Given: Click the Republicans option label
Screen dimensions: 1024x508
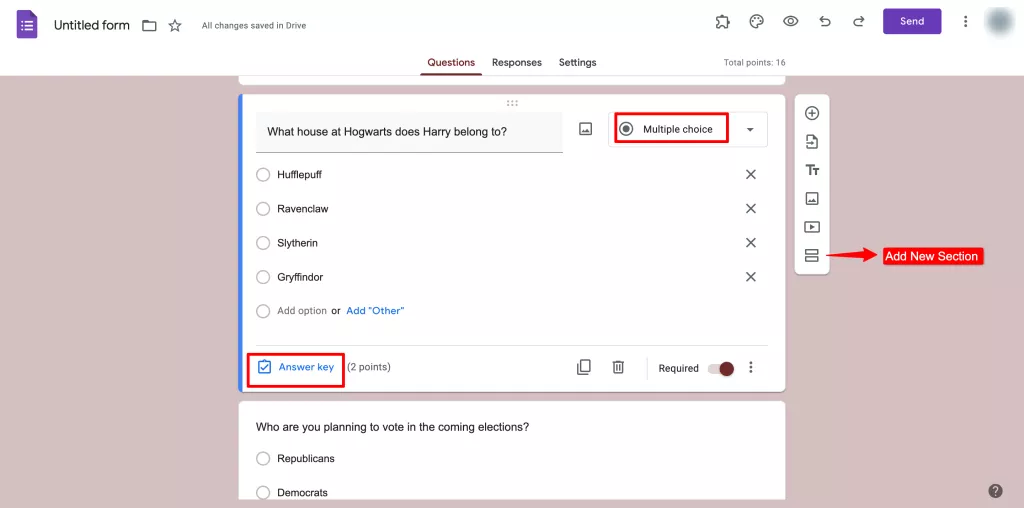Looking at the screenshot, I should (306, 458).
